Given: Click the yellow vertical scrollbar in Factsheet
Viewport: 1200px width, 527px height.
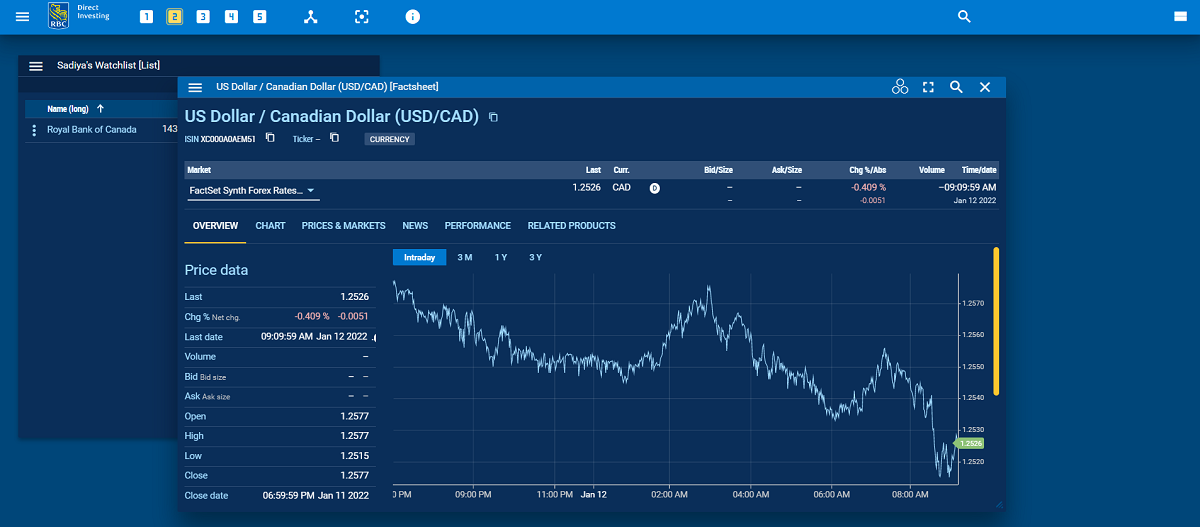Looking at the screenshot, I should point(996,321).
